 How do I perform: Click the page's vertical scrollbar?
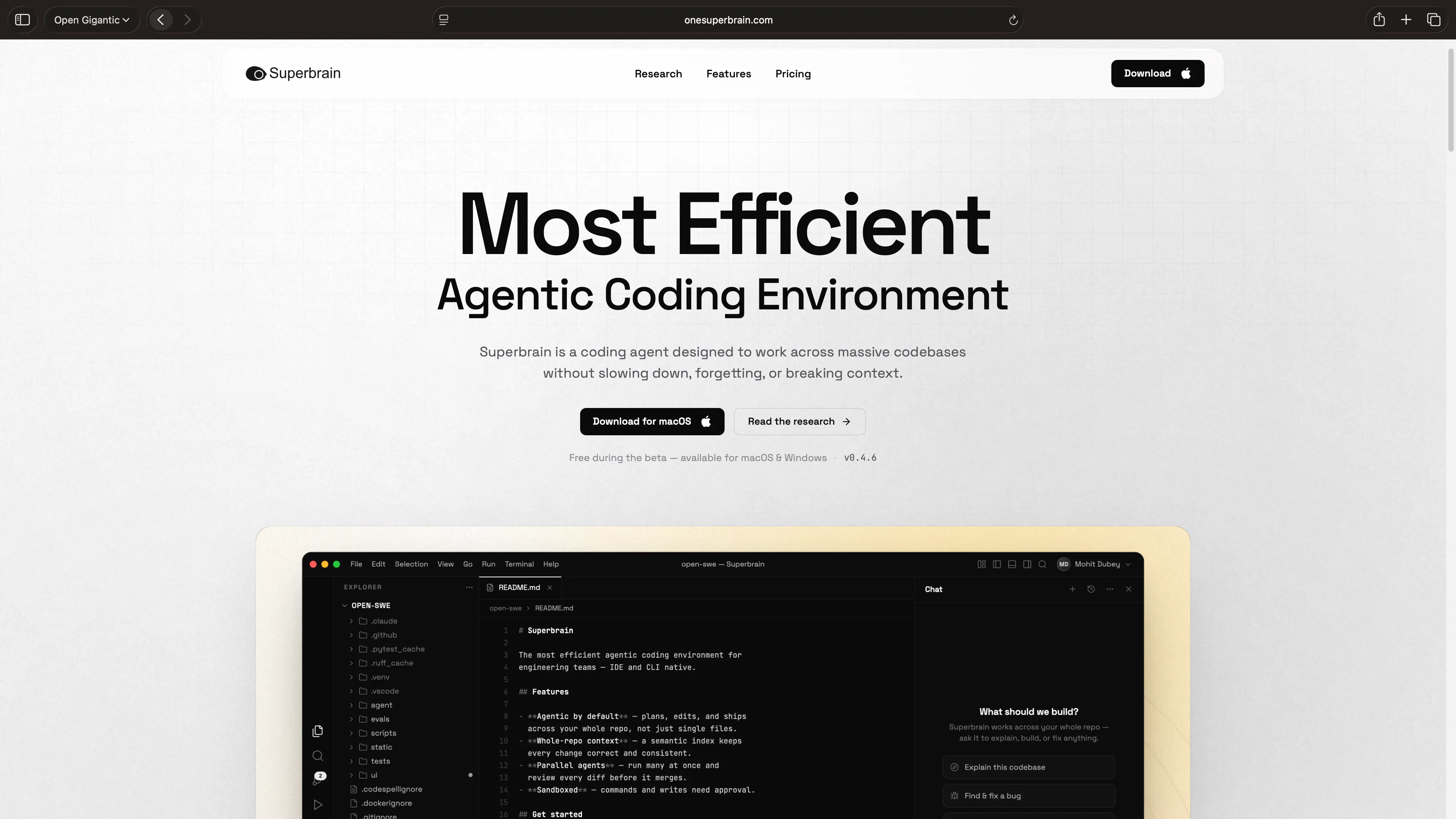pos(1450,100)
